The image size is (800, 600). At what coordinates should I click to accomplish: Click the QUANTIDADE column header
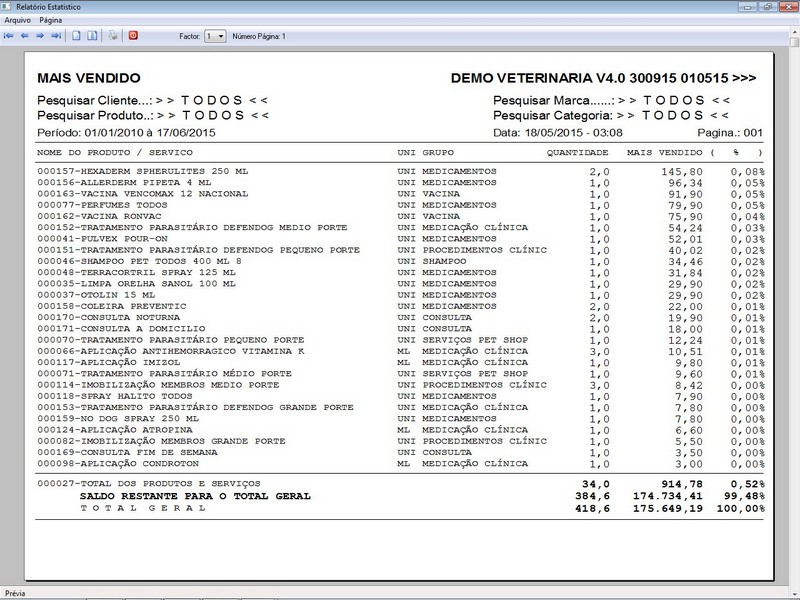coord(578,153)
